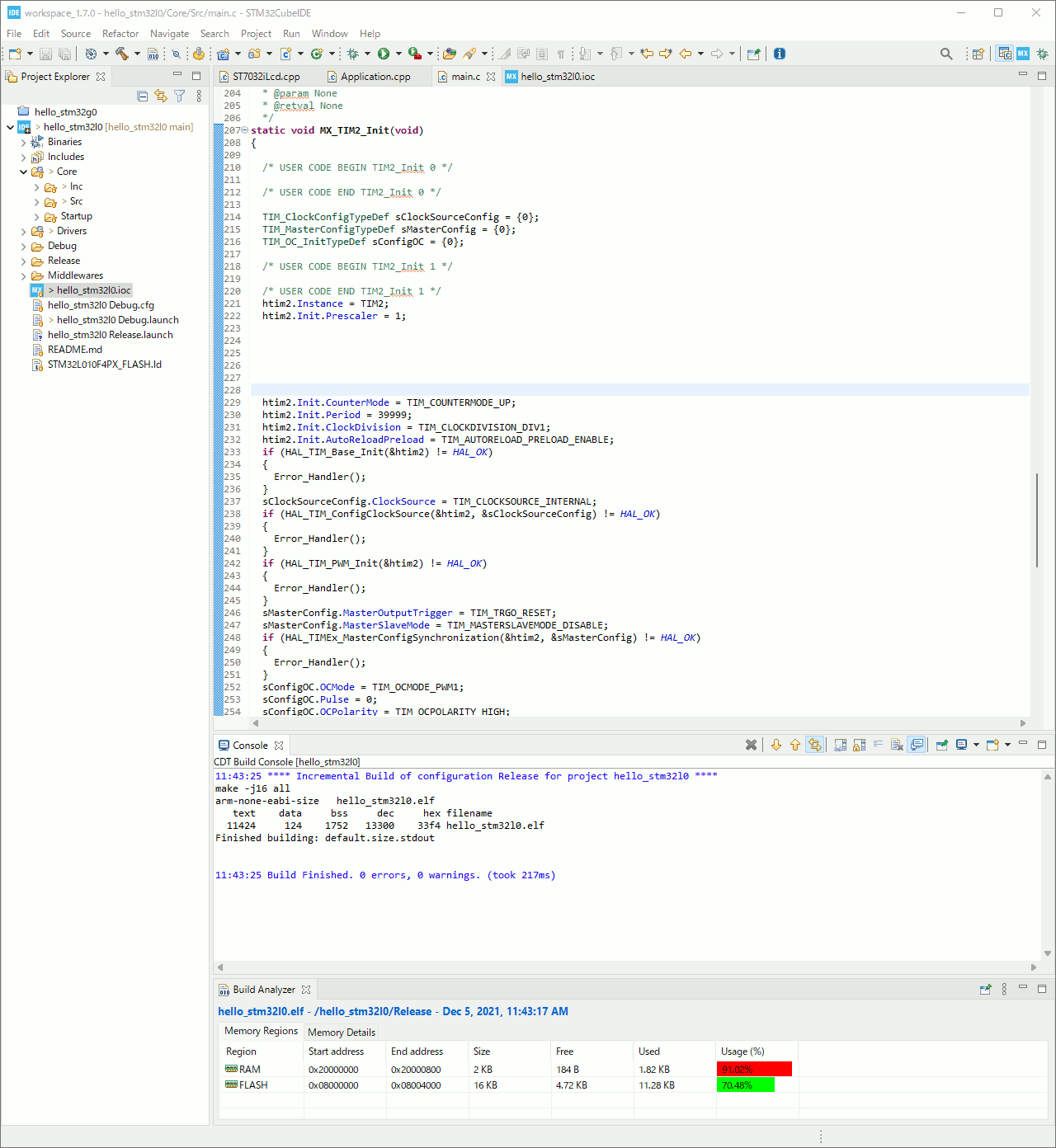The width and height of the screenshot is (1056, 1148).
Task: Click the new C source file icon
Action: click(x=286, y=54)
